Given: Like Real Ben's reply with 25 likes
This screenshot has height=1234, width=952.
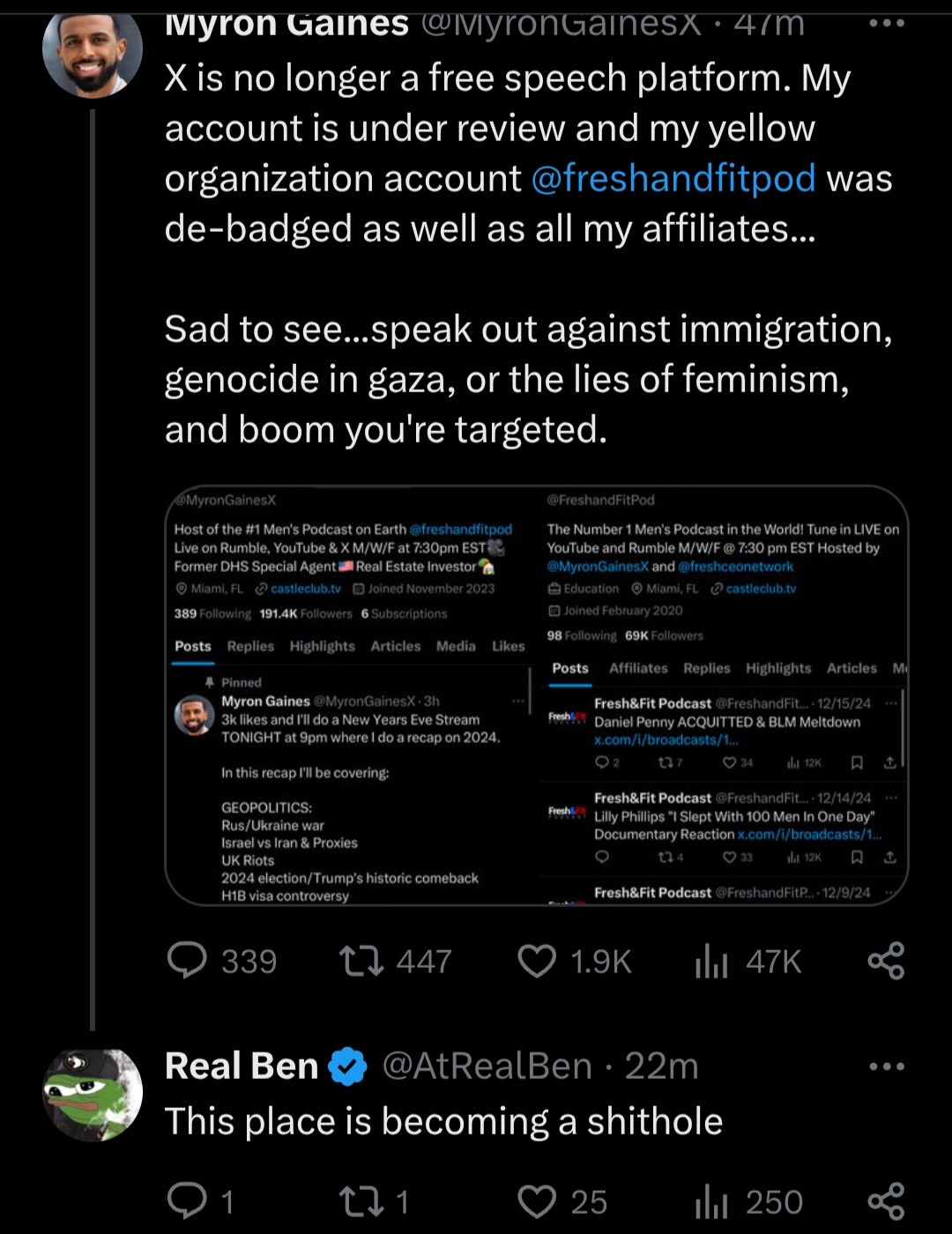Looking at the screenshot, I should [x=537, y=1201].
